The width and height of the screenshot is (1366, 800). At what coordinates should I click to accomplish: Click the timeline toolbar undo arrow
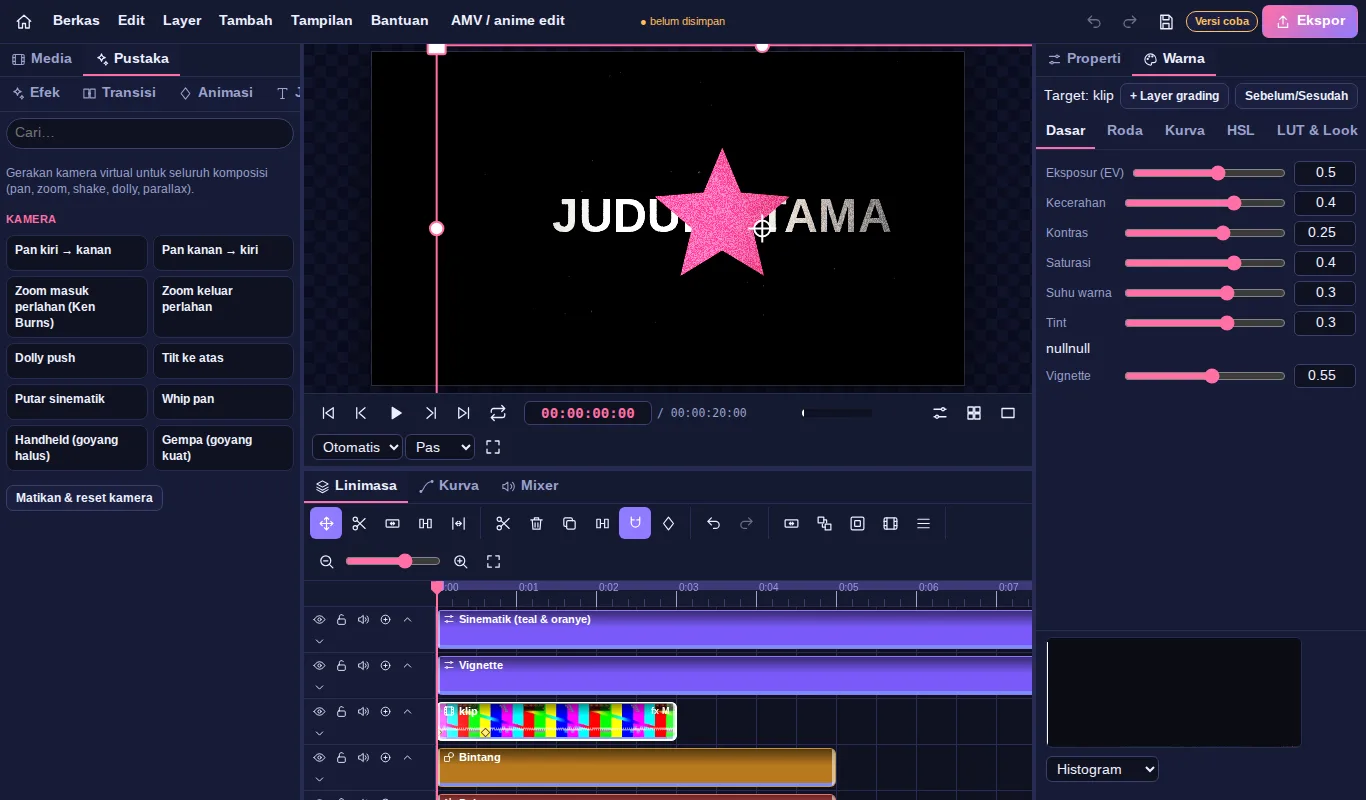click(x=713, y=523)
